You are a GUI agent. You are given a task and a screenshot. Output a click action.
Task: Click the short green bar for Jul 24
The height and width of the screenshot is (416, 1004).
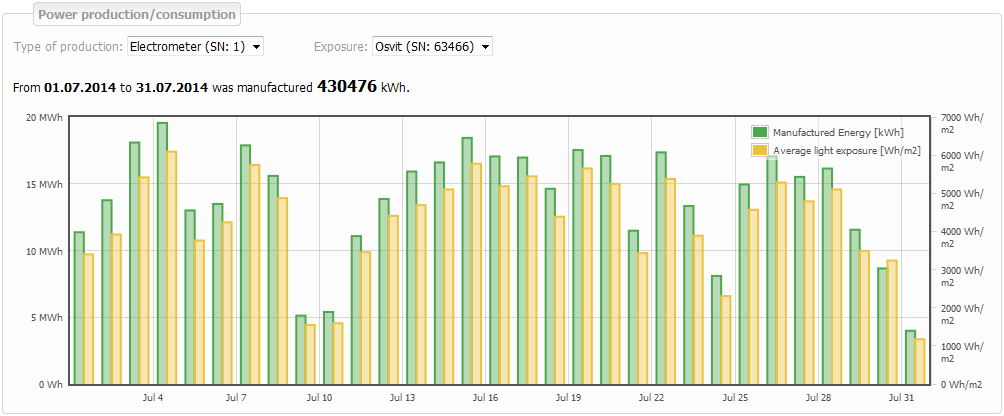(717, 330)
